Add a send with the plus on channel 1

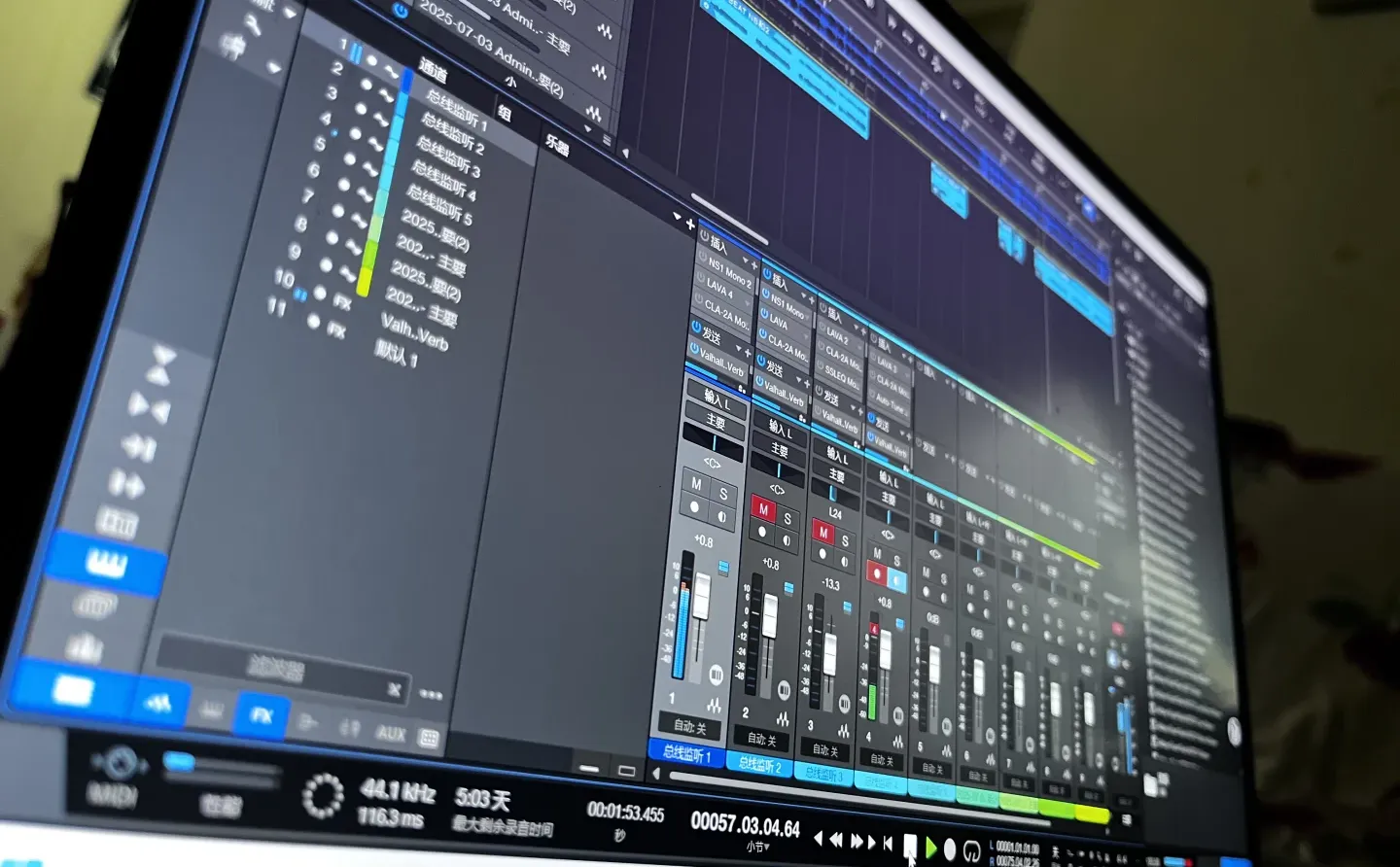pyautogui.click(x=747, y=353)
